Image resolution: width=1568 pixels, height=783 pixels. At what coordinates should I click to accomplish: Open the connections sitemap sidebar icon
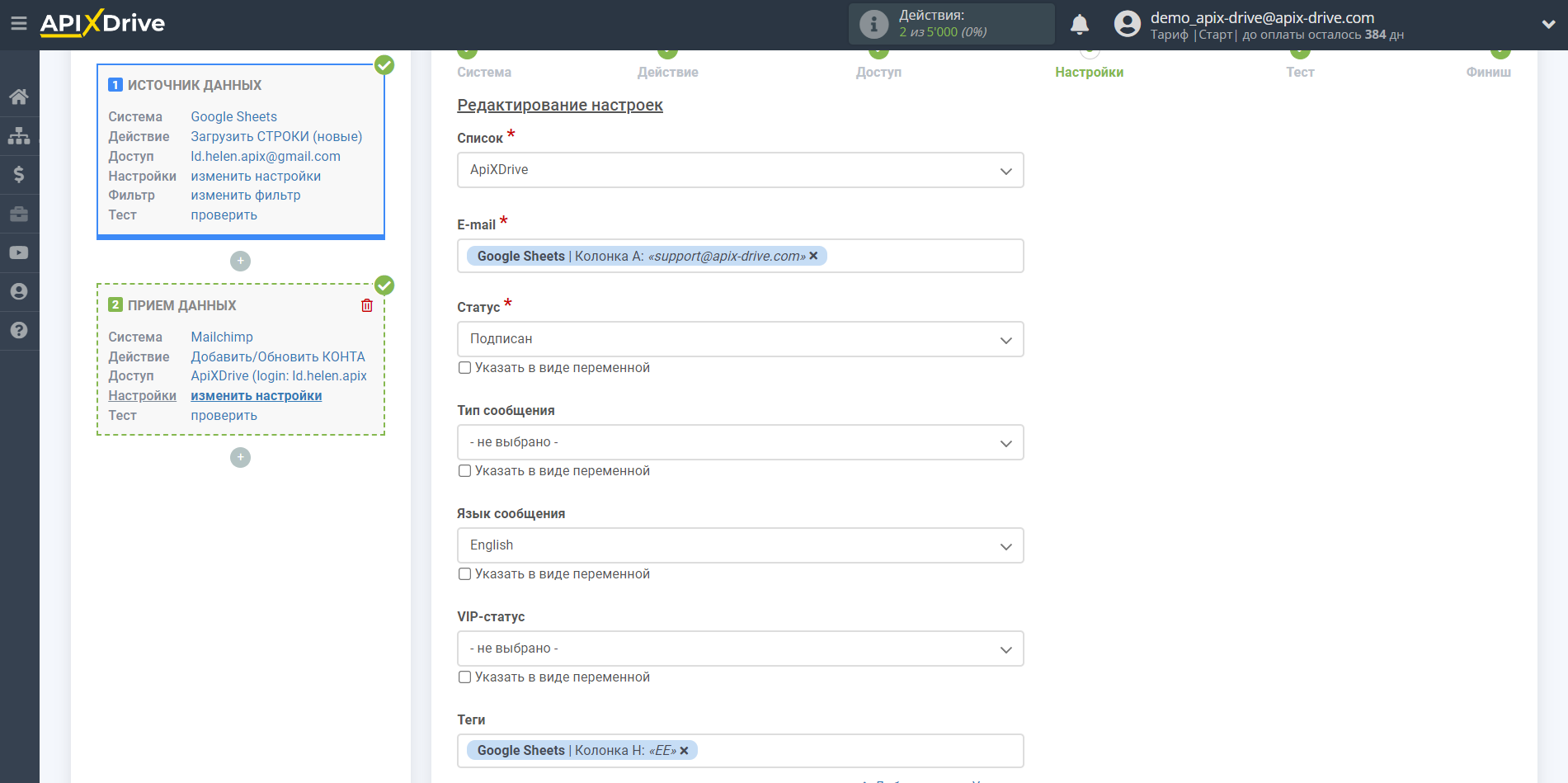(19, 135)
